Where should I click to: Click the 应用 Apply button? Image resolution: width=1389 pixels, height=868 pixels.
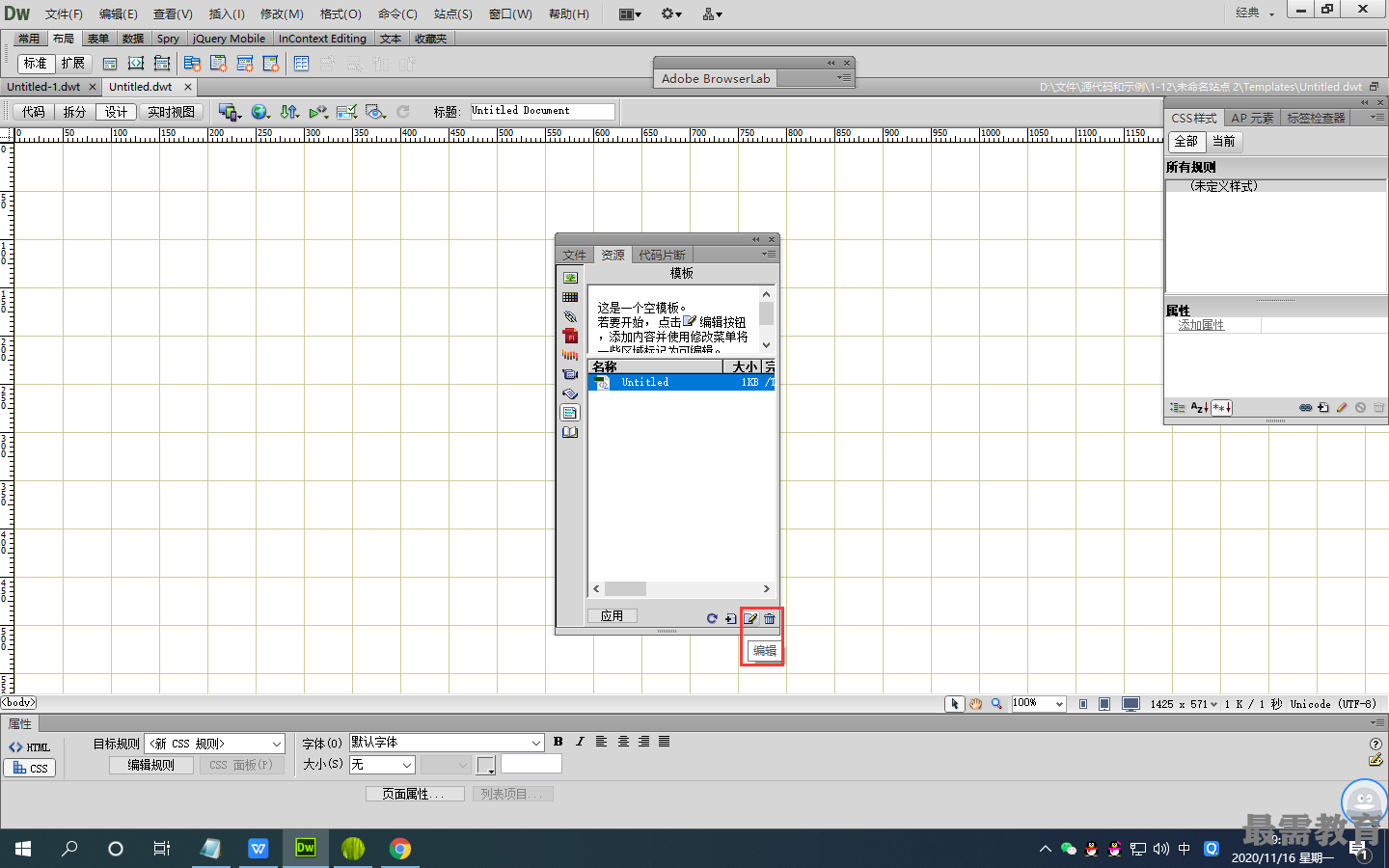pos(612,615)
